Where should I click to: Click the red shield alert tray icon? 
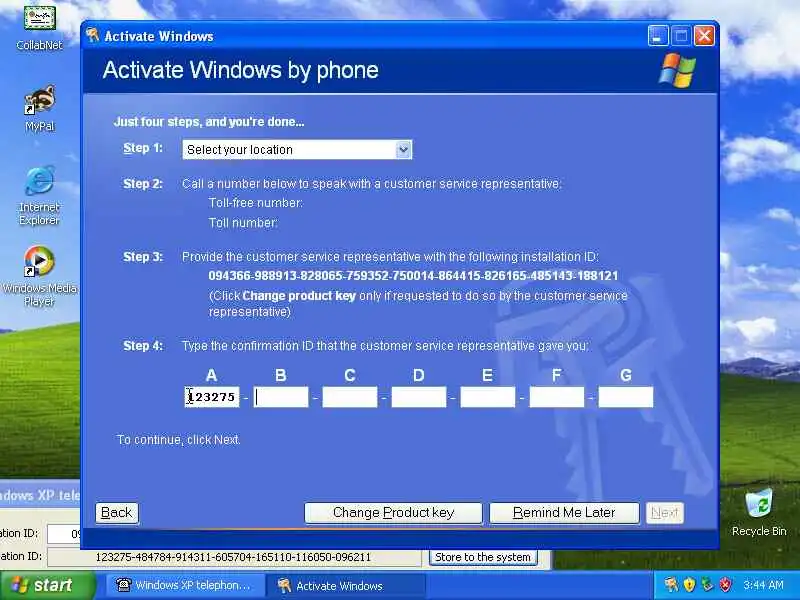tap(724, 584)
